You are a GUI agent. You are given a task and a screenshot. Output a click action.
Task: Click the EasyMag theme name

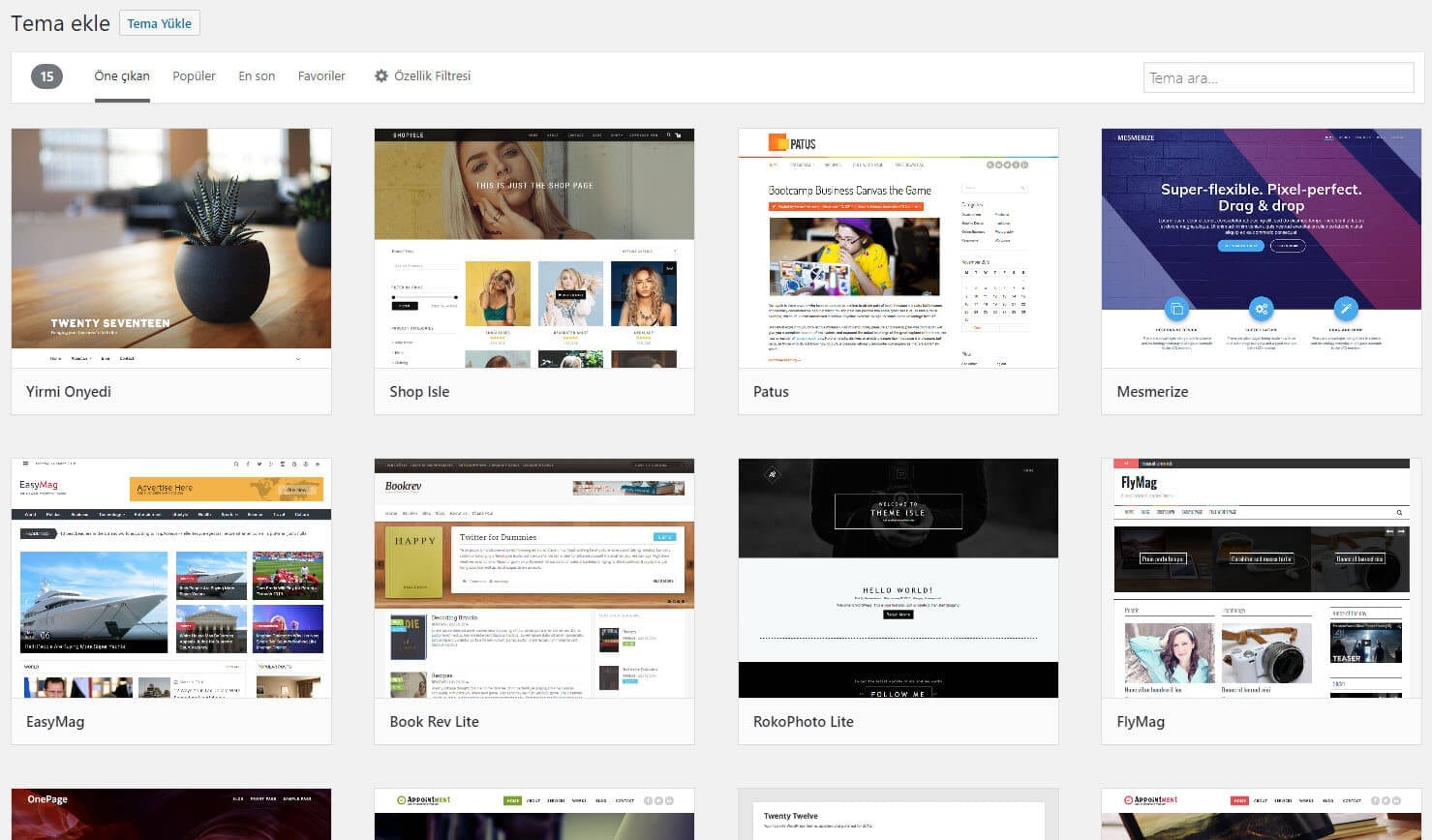pyautogui.click(x=55, y=722)
